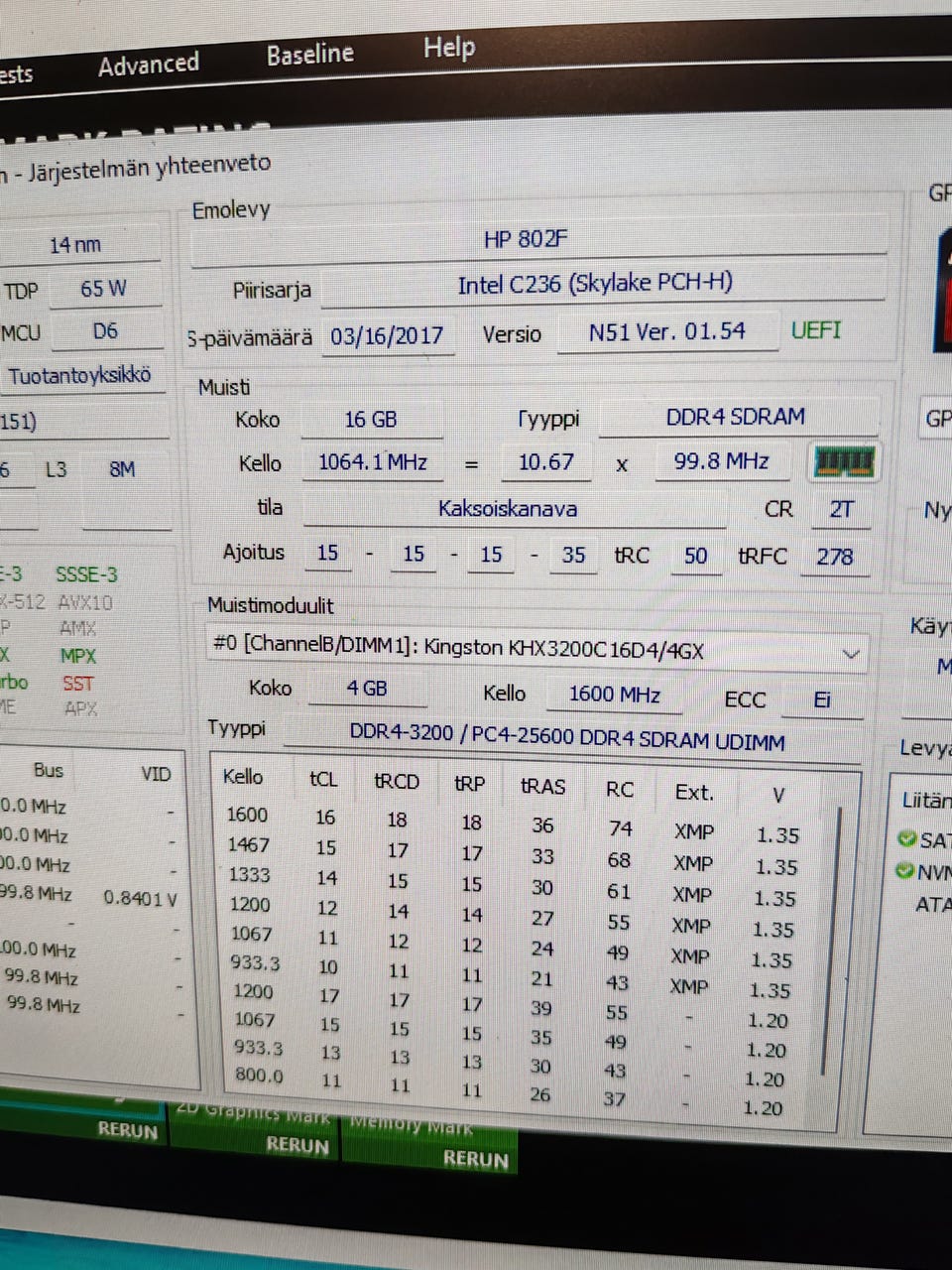The width and height of the screenshot is (952, 1270).
Task: Click the version value N51 Ver. 01.54
Action: (x=666, y=332)
